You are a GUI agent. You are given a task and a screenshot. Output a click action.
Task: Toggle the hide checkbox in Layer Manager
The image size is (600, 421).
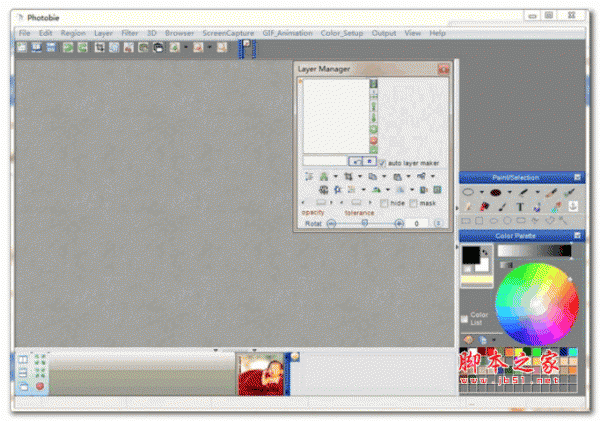point(384,203)
